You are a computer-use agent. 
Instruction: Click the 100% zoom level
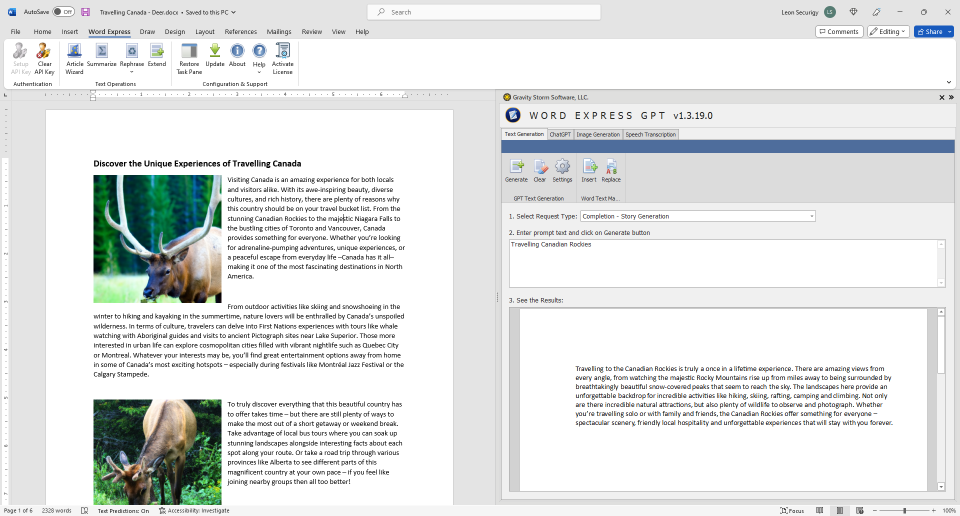click(x=949, y=510)
